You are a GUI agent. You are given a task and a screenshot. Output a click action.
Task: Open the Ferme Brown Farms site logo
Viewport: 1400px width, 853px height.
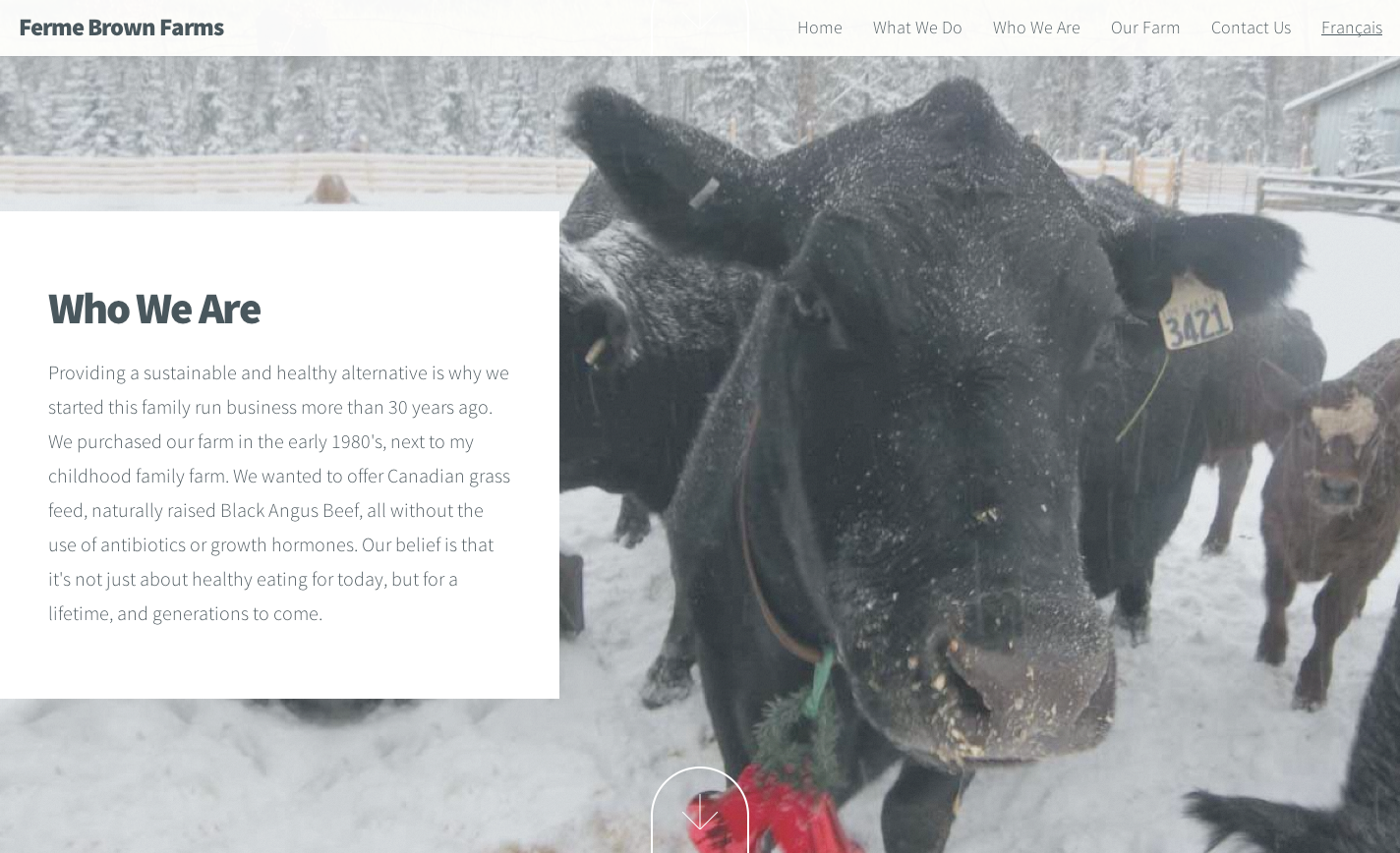pyautogui.click(x=121, y=28)
